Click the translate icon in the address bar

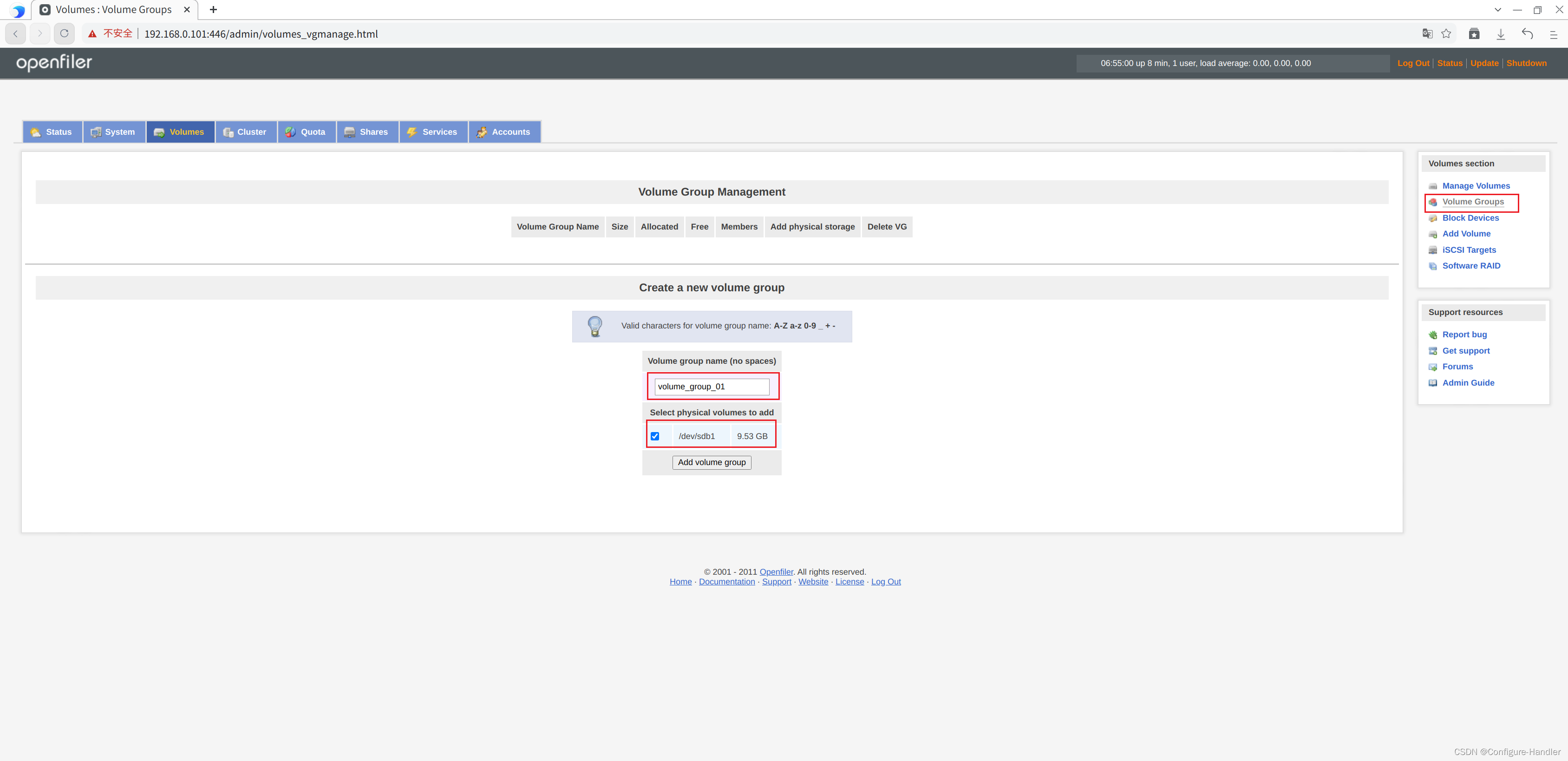coord(1427,33)
